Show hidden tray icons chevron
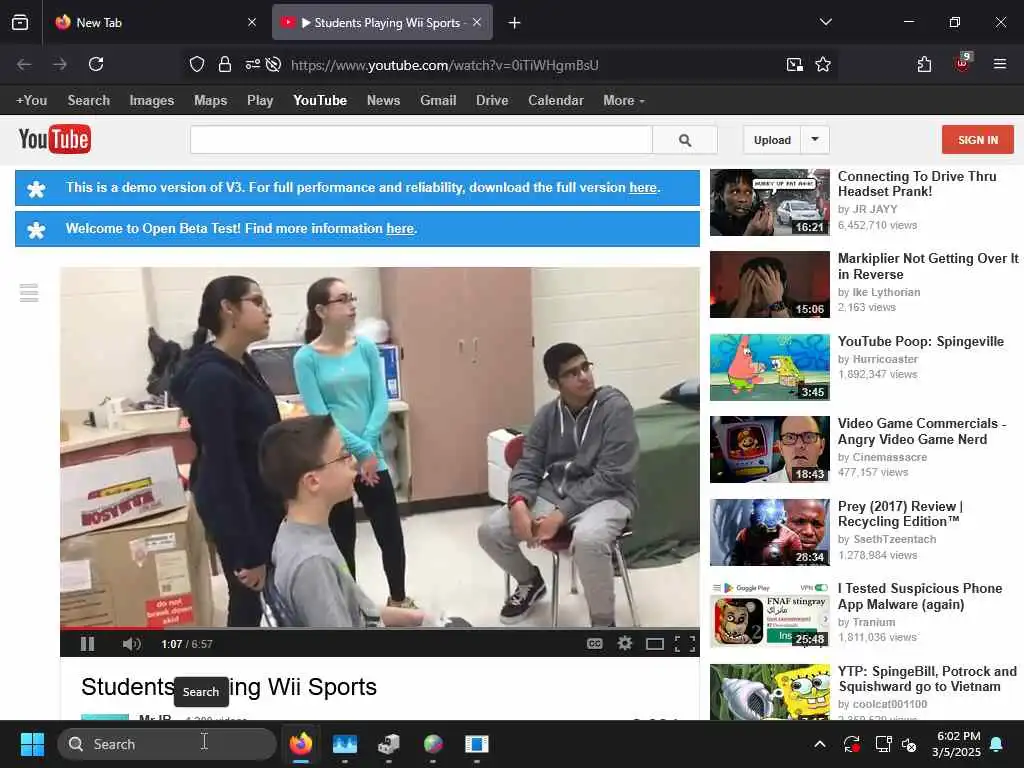This screenshot has height=768, width=1024. [x=820, y=744]
